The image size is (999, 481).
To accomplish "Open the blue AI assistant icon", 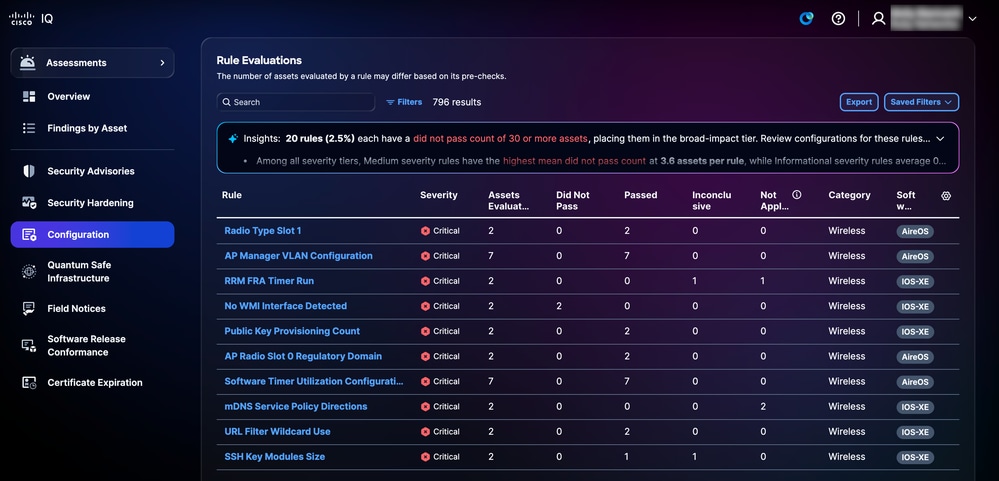I will click(x=807, y=18).
